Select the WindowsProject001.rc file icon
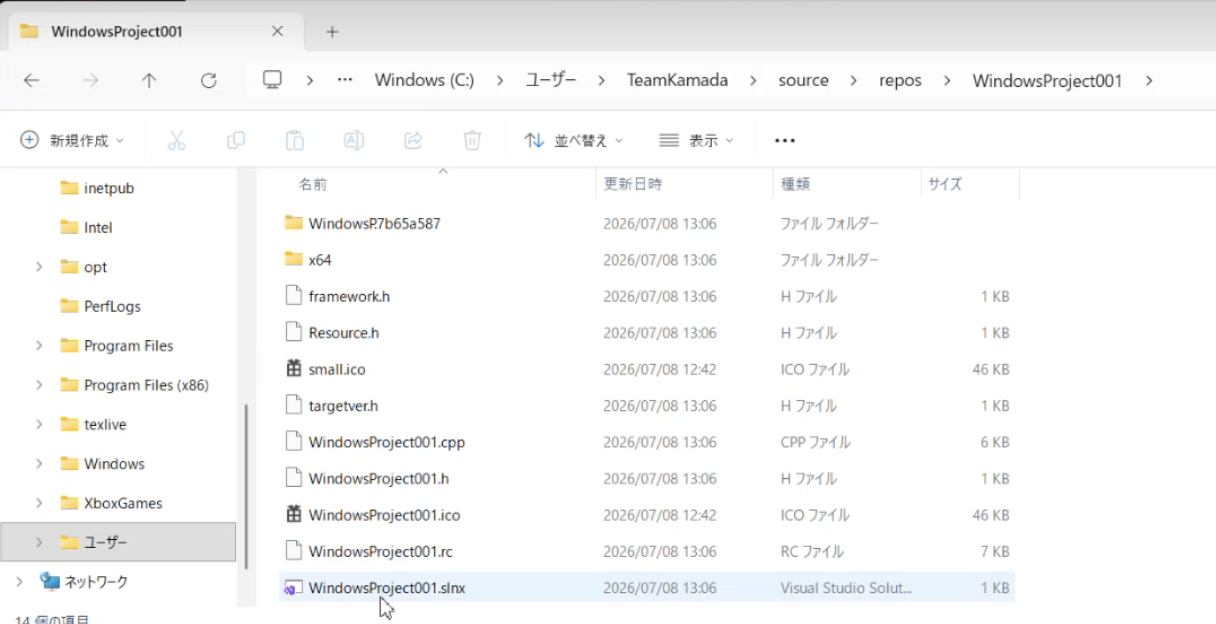 293,551
